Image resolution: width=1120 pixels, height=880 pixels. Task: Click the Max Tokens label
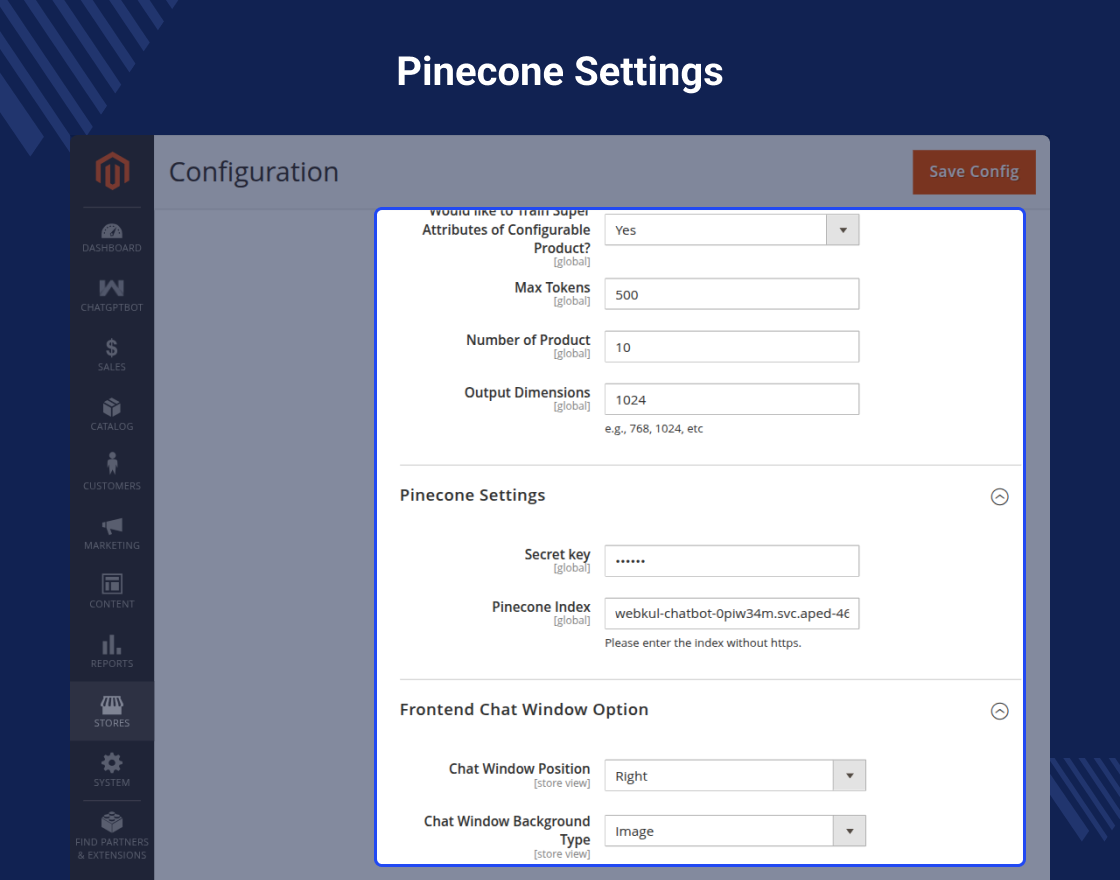coord(552,287)
